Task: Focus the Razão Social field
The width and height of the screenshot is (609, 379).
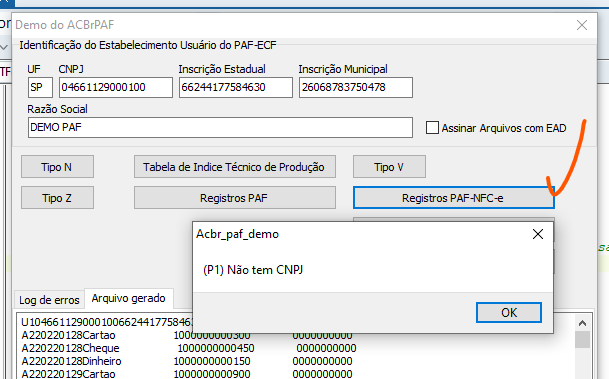Action: pyautogui.click(x=220, y=127)
